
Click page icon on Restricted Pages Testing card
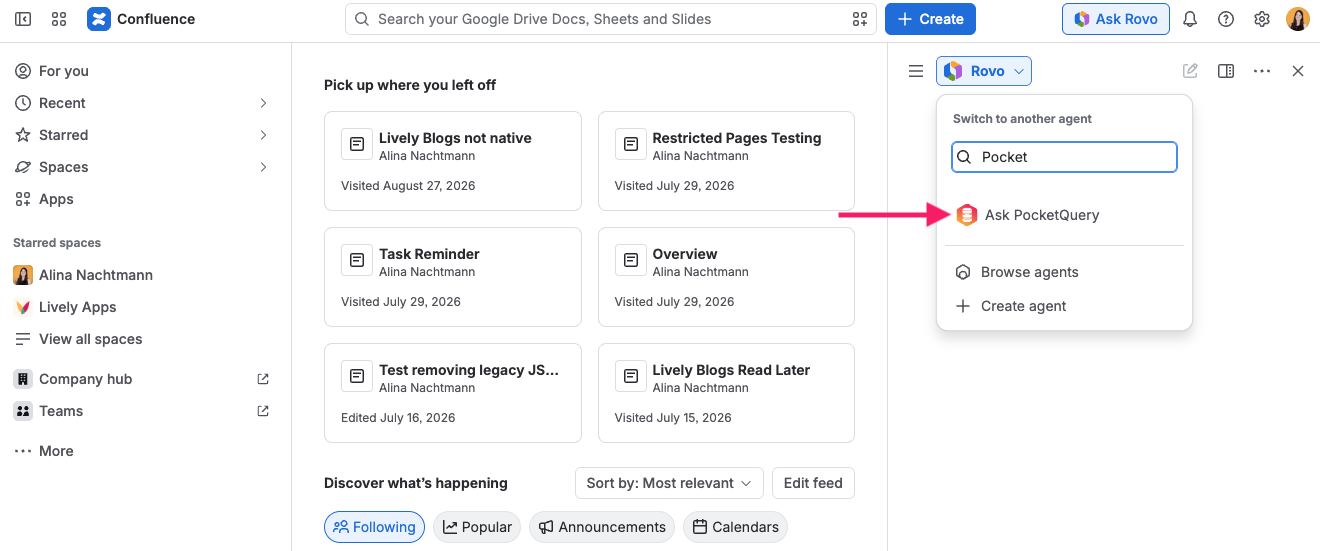[630, 144]
